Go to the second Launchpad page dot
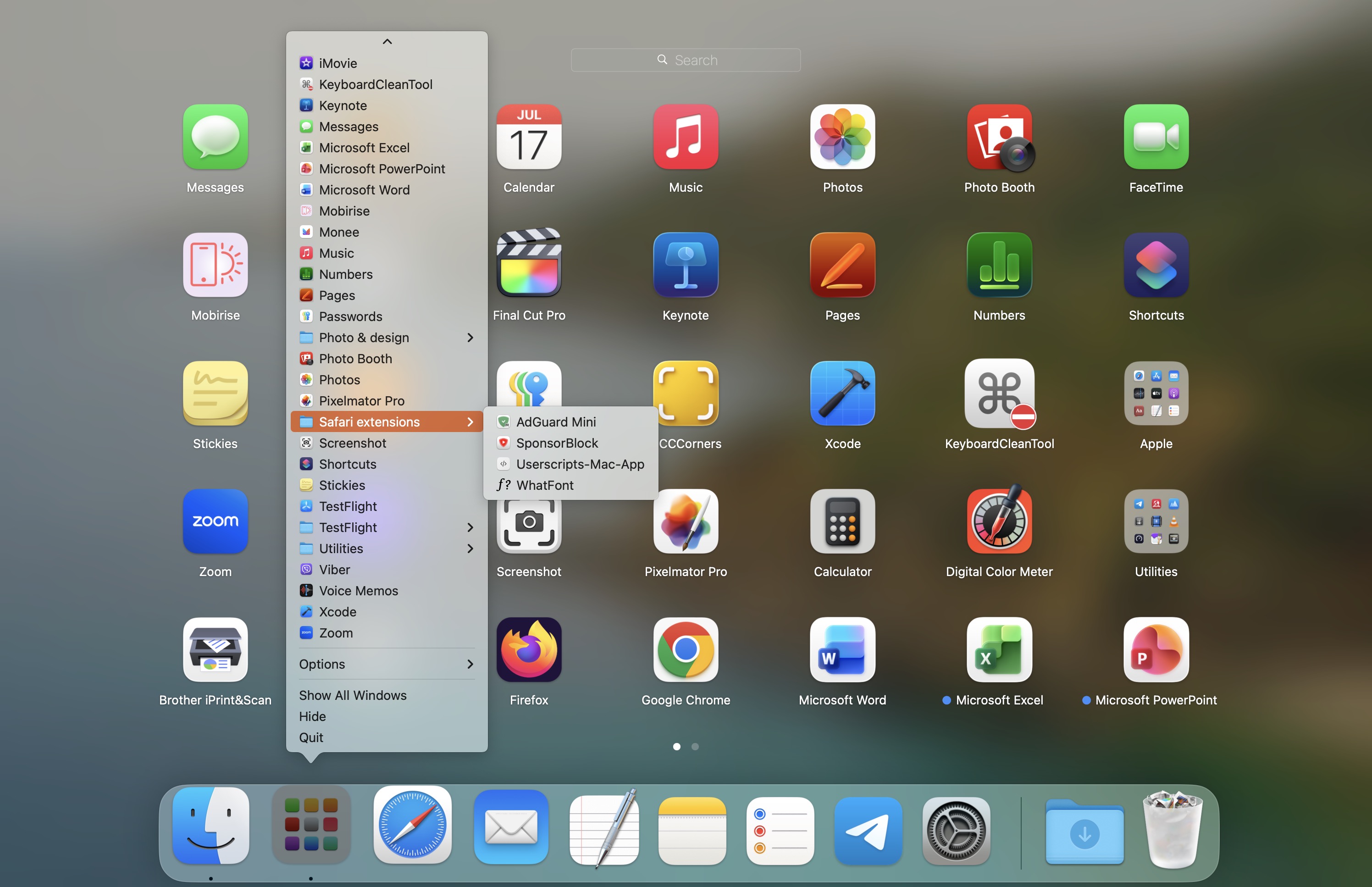 coord(695,747)
